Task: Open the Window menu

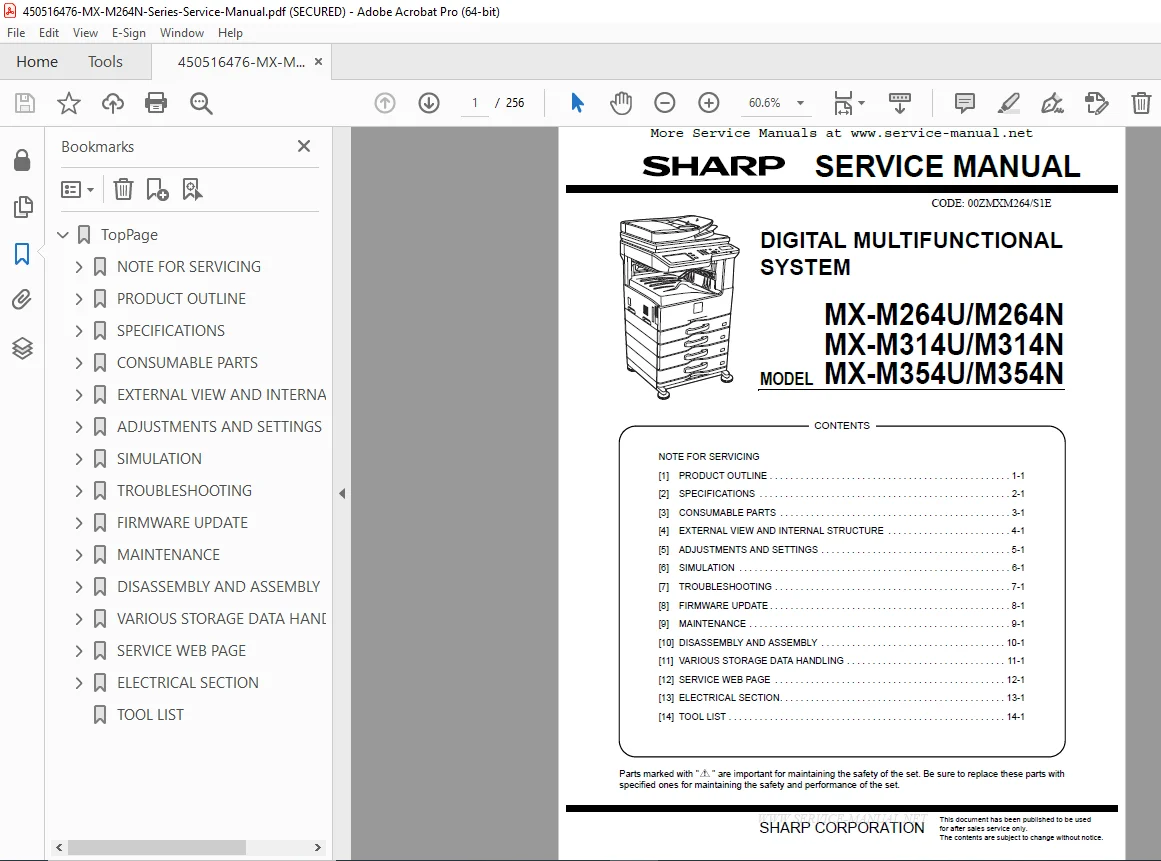Action: tap(181, 33)
